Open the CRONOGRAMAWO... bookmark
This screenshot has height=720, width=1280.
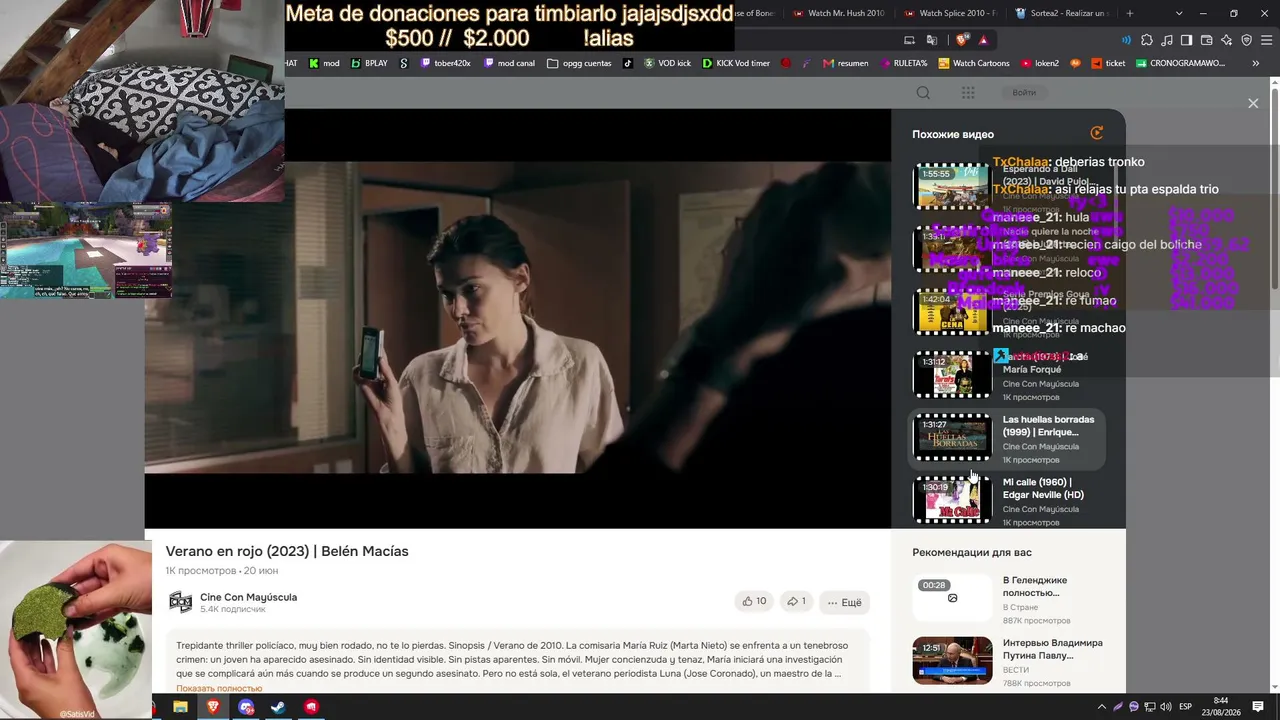point(1180,63)
